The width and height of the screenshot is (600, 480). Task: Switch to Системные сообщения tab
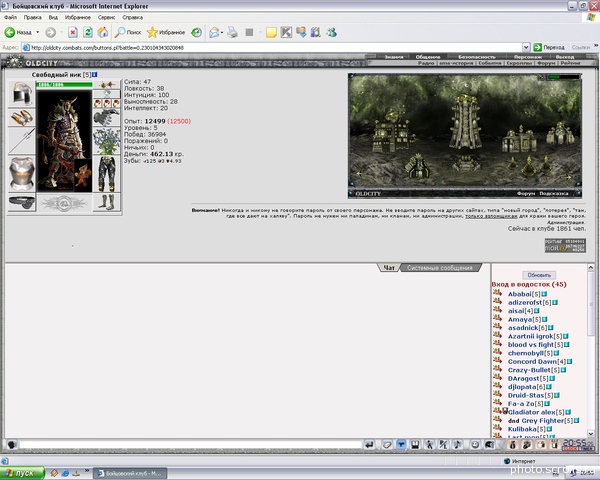[440, 268]
